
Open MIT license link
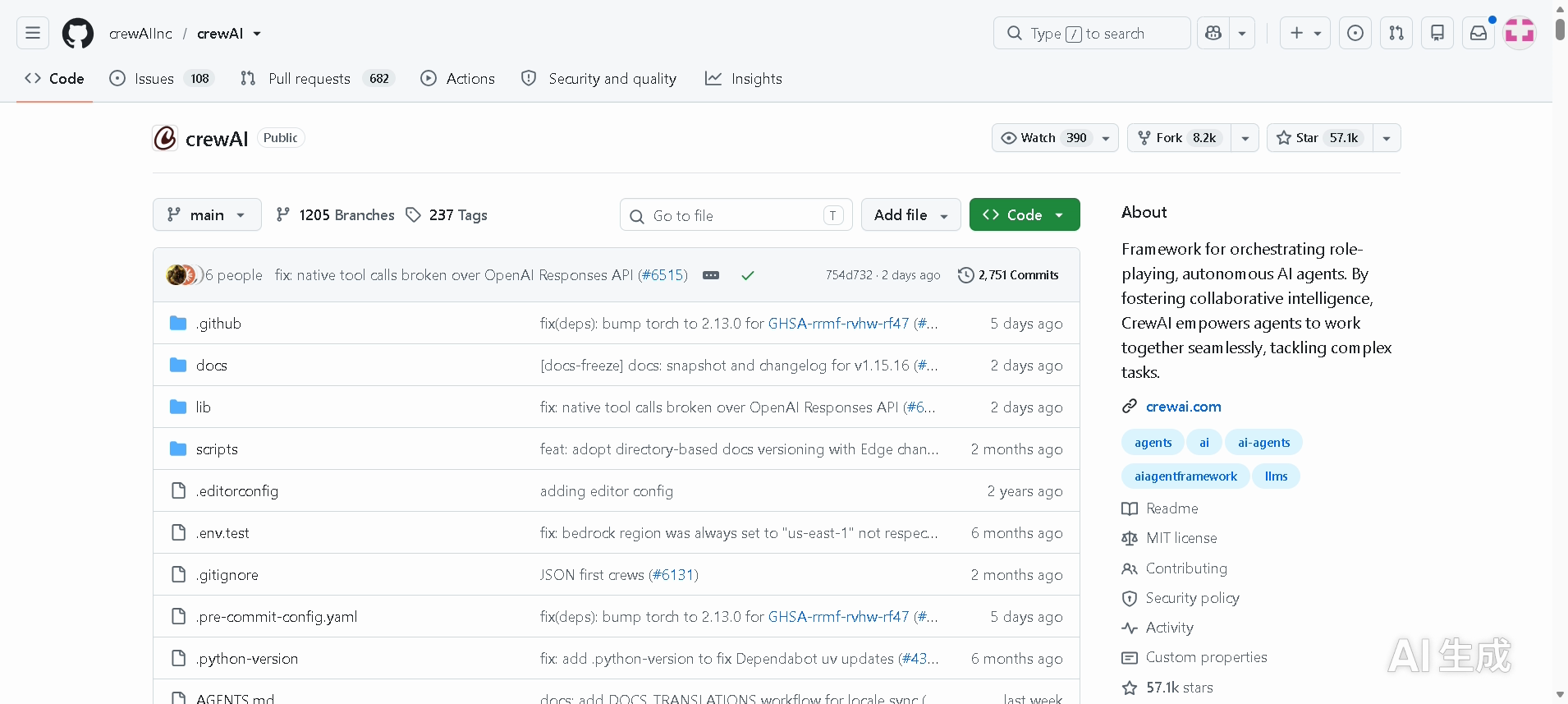point(1169,538)
